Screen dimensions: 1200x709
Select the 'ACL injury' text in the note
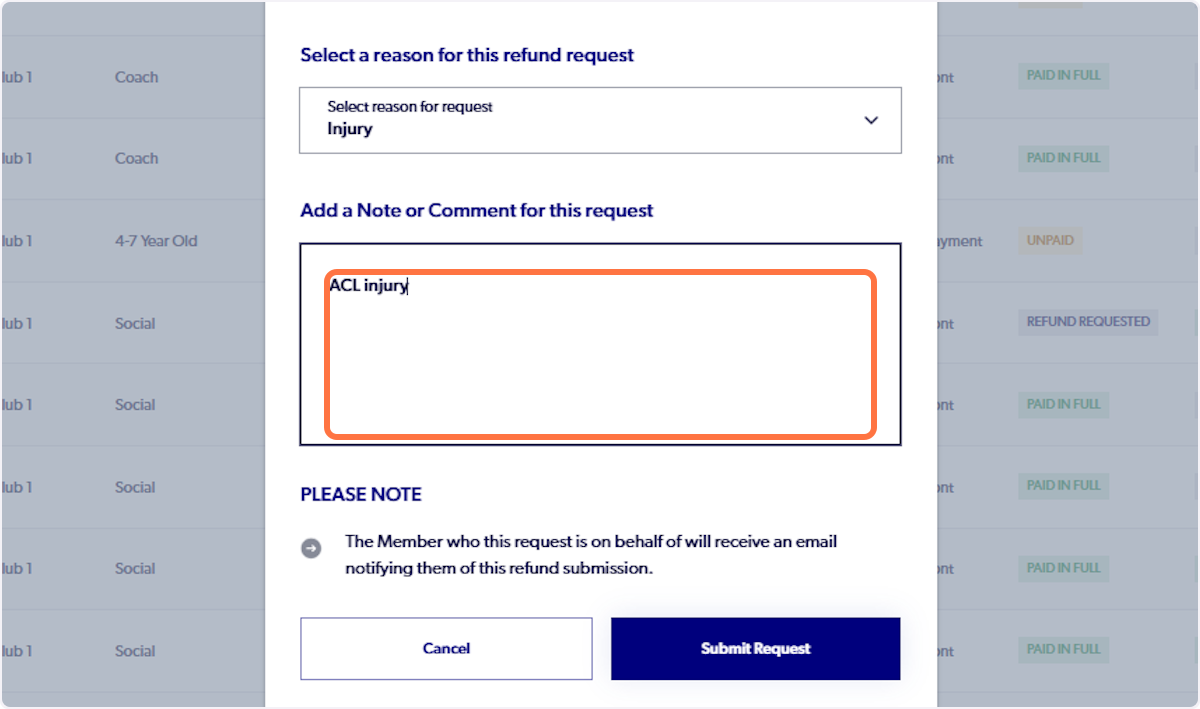click(x=367, y=286)
